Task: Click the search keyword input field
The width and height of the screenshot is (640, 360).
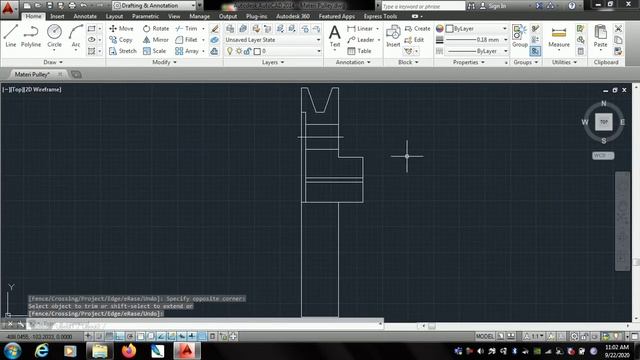Action: pos(423,6)
